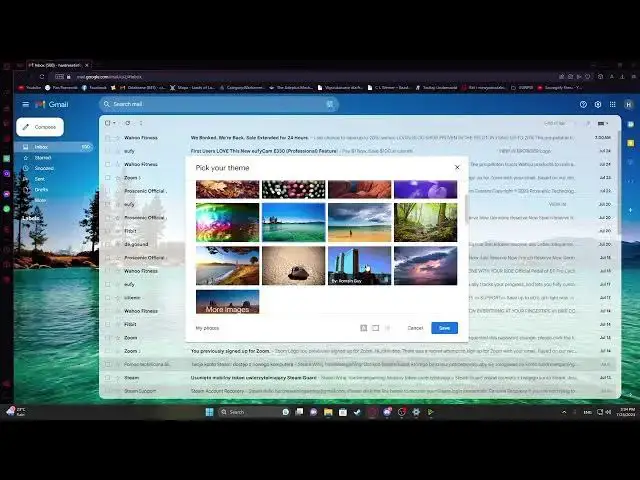Viewport: 640px width, 480px height.
Task: Open the Facebook bookmark
Action: click(x=94, y=87)
